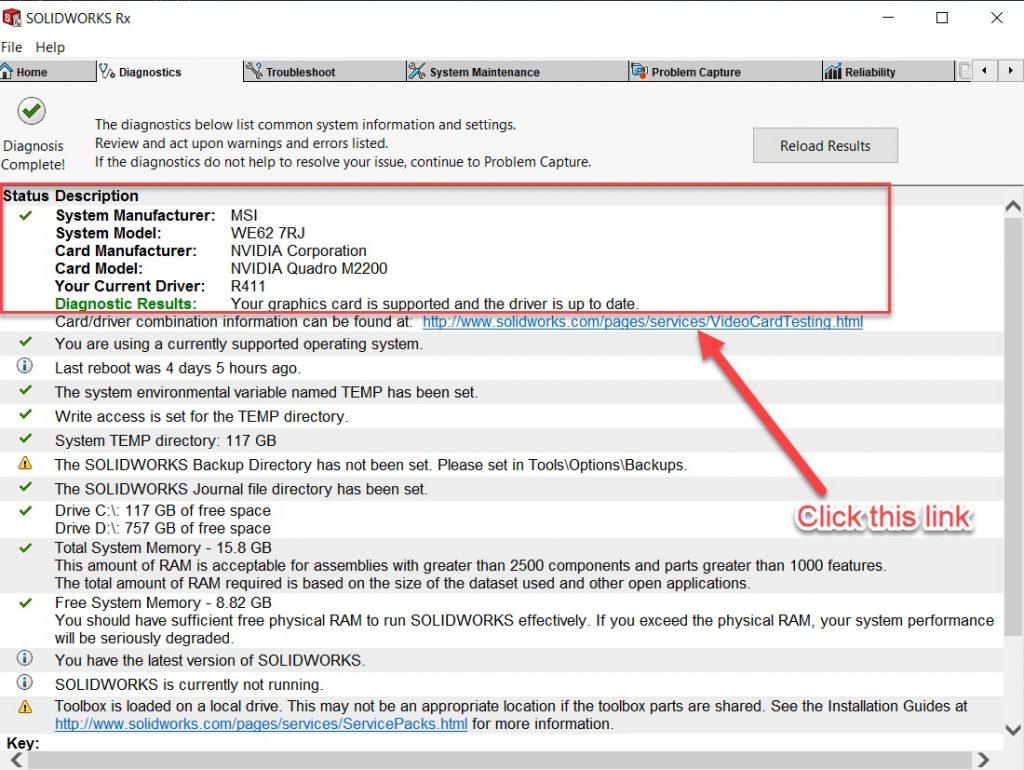Click the 'Status' column header
Viewport: 1024px width, 770px height.
click(25, 196)
